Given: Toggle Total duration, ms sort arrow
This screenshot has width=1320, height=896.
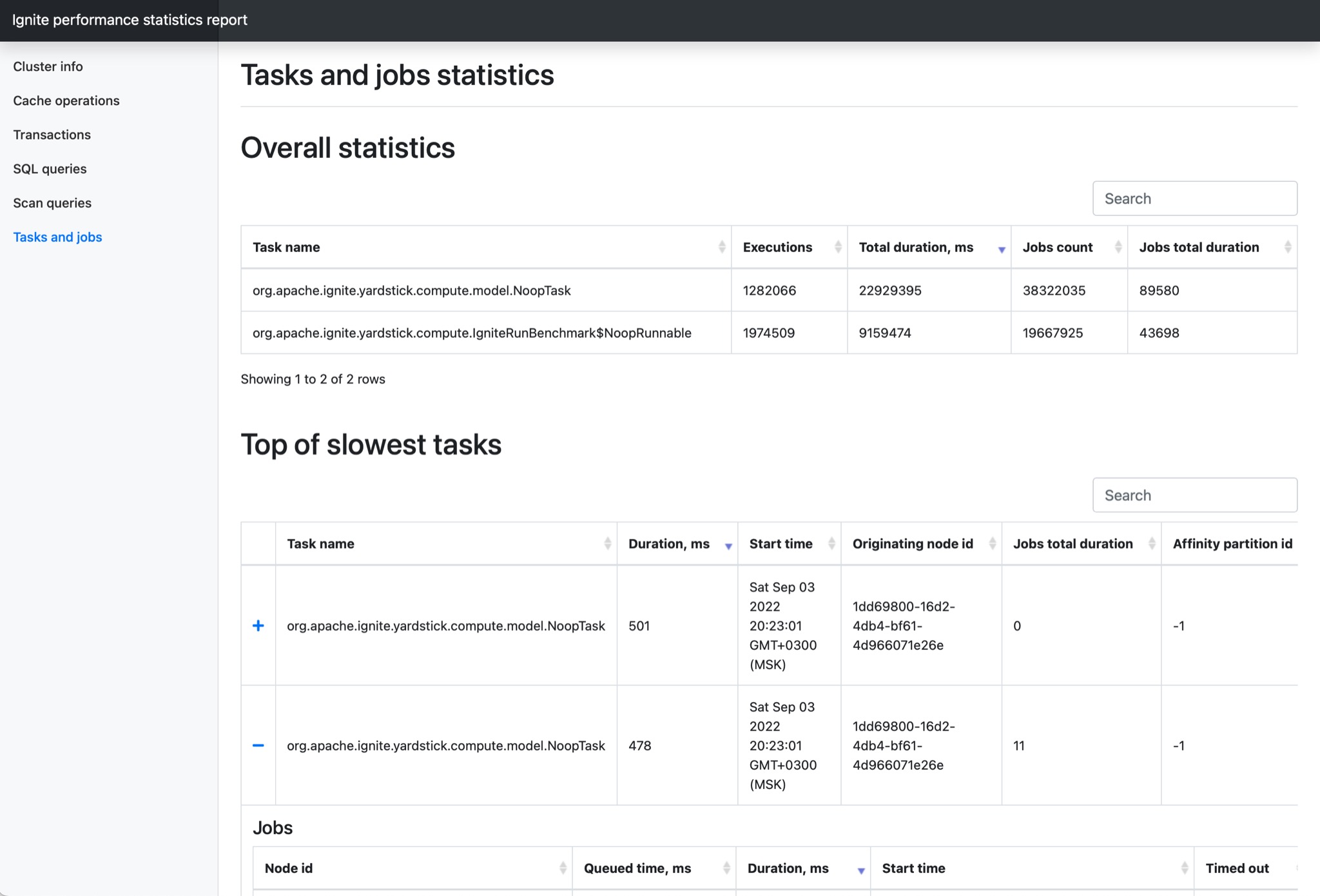Looking at the screenshot, I should coord(1001,249).
